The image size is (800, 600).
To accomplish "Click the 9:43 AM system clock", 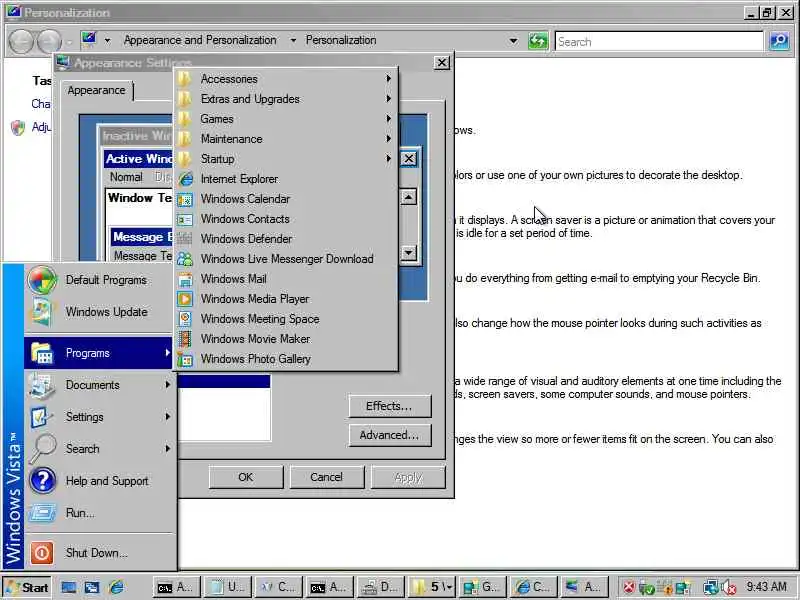I will tap(766, 586).
